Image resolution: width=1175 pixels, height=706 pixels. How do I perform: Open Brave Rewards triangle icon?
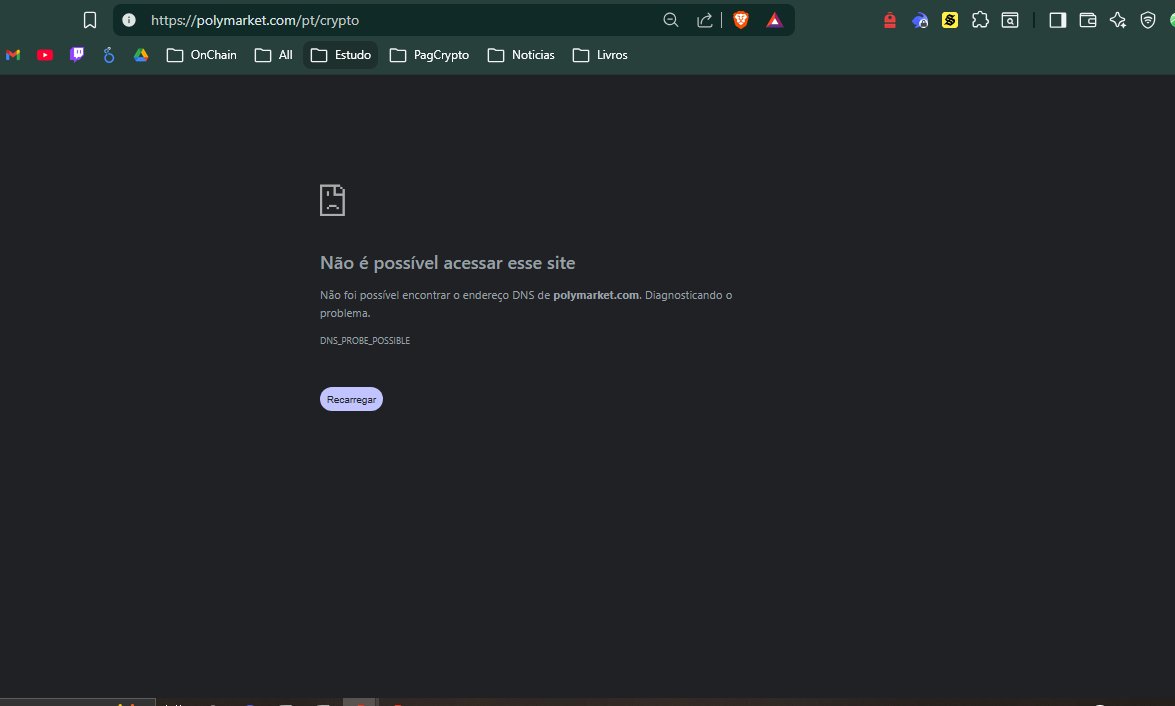pyautogui.click(x=774, y=20)
